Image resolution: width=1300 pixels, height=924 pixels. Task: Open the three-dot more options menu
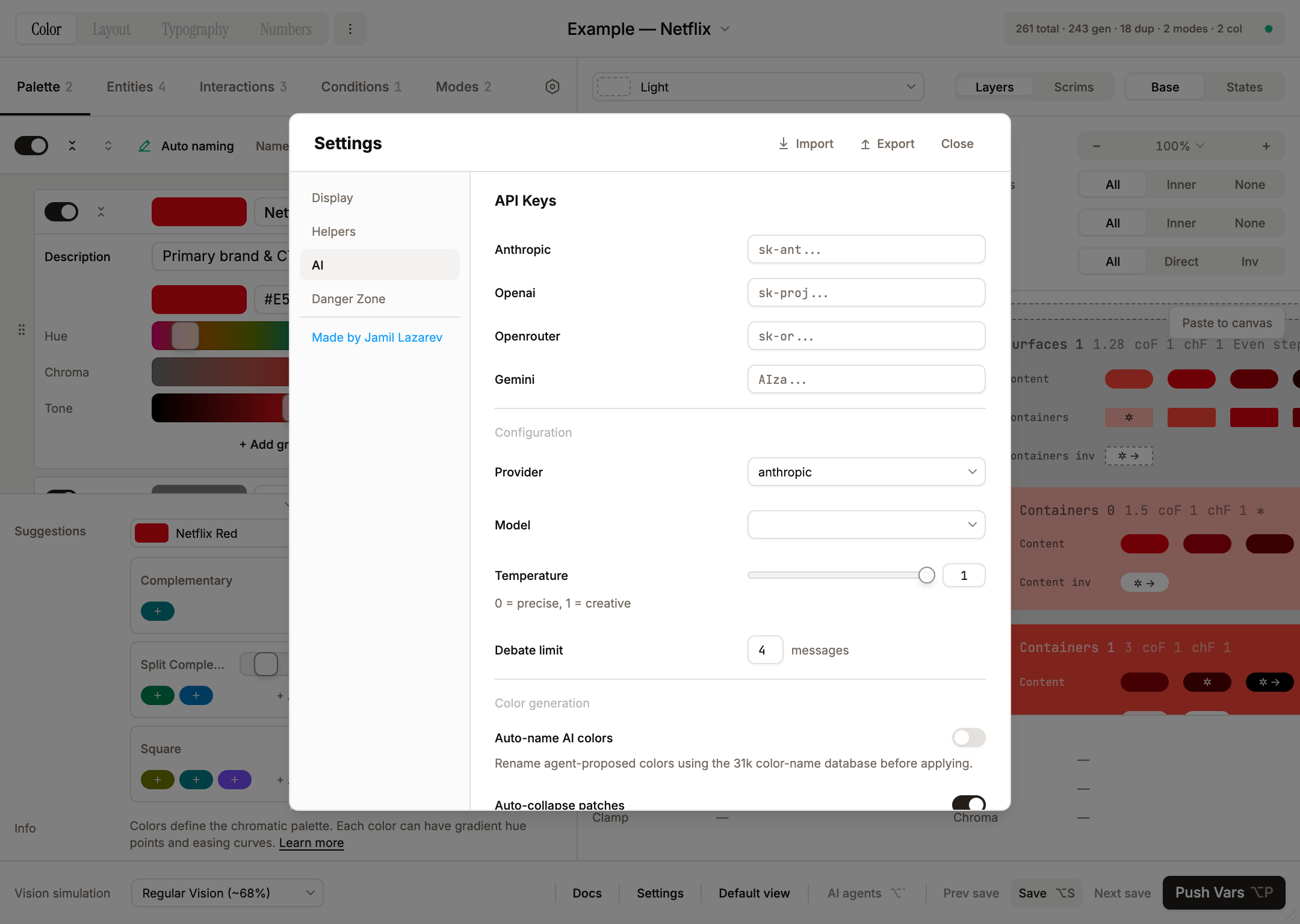350,29
